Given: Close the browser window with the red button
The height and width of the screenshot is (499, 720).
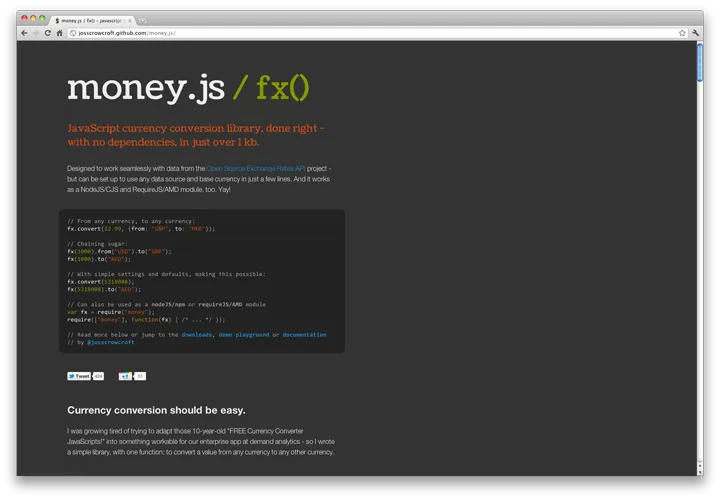Looking at the screenshot, I should coord(24,18).
